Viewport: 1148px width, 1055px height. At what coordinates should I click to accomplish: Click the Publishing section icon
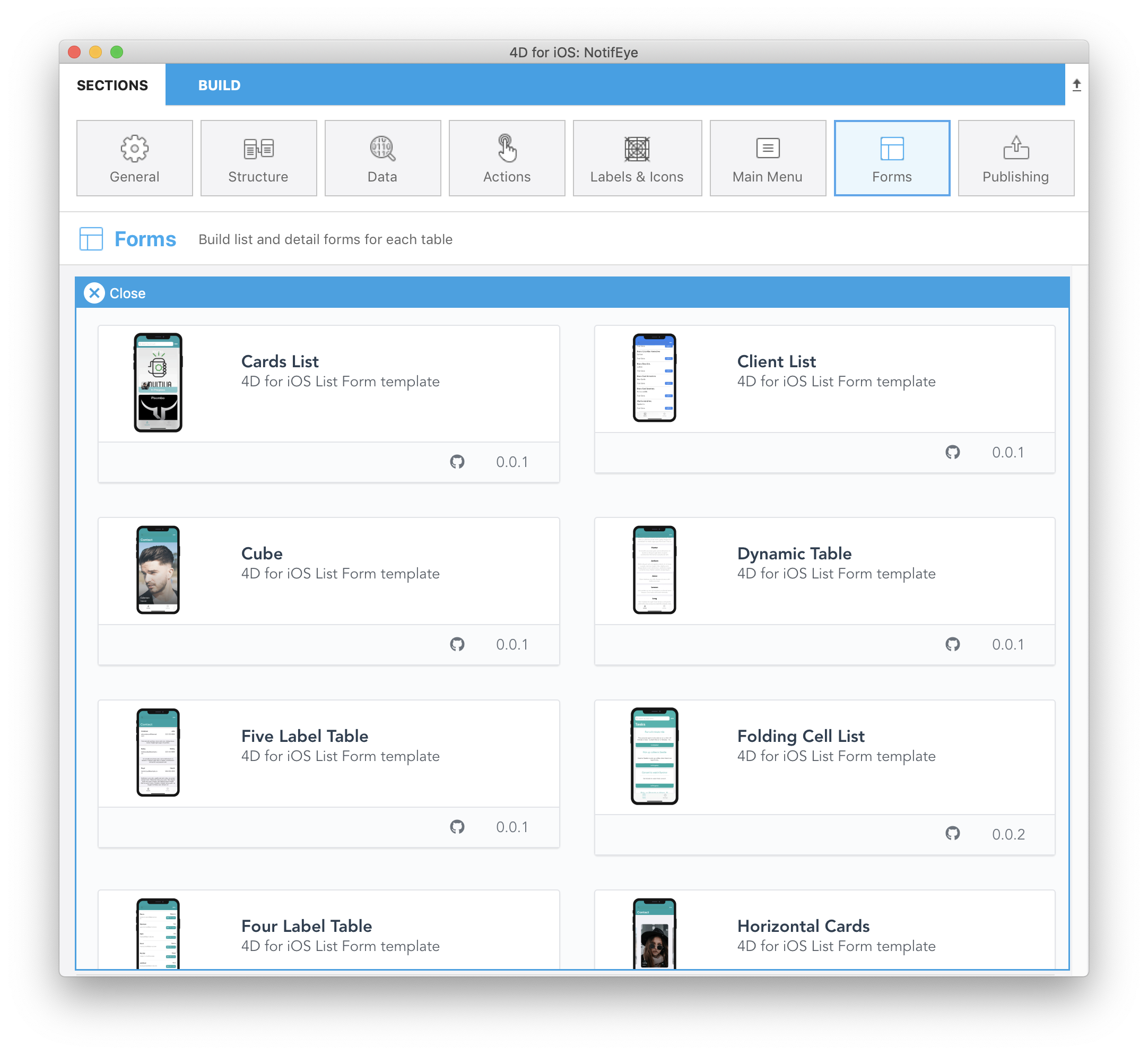[1013, 156]
